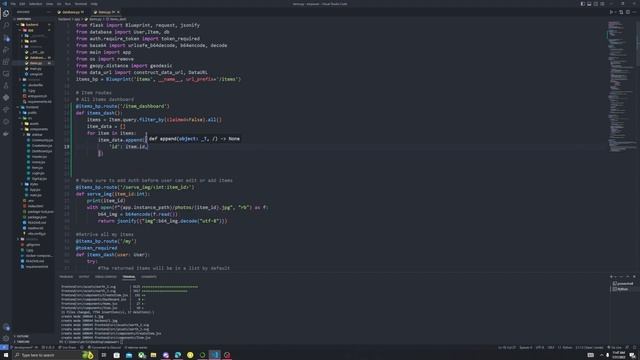Expand the TIMELINE section in sidebar
The height and width of the screenshot is (360, 640).
click(23, 342)
